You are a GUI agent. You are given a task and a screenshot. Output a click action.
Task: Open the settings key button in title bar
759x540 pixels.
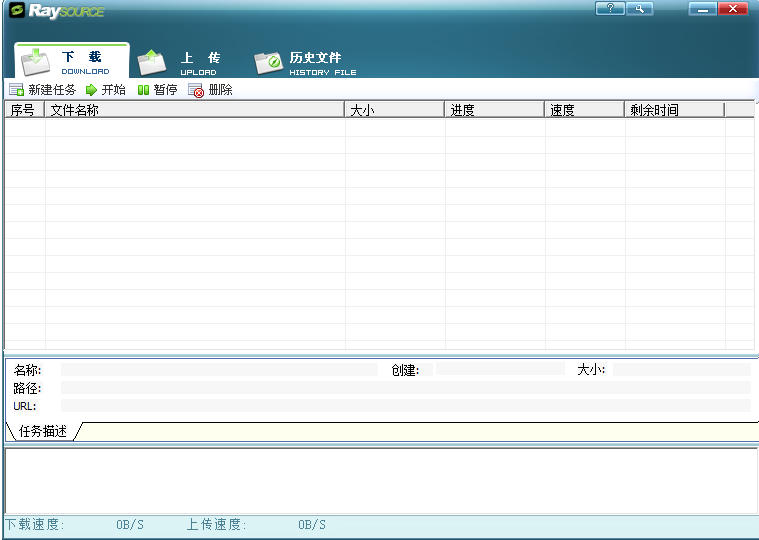pyautogui.click(x=638, y=9)
